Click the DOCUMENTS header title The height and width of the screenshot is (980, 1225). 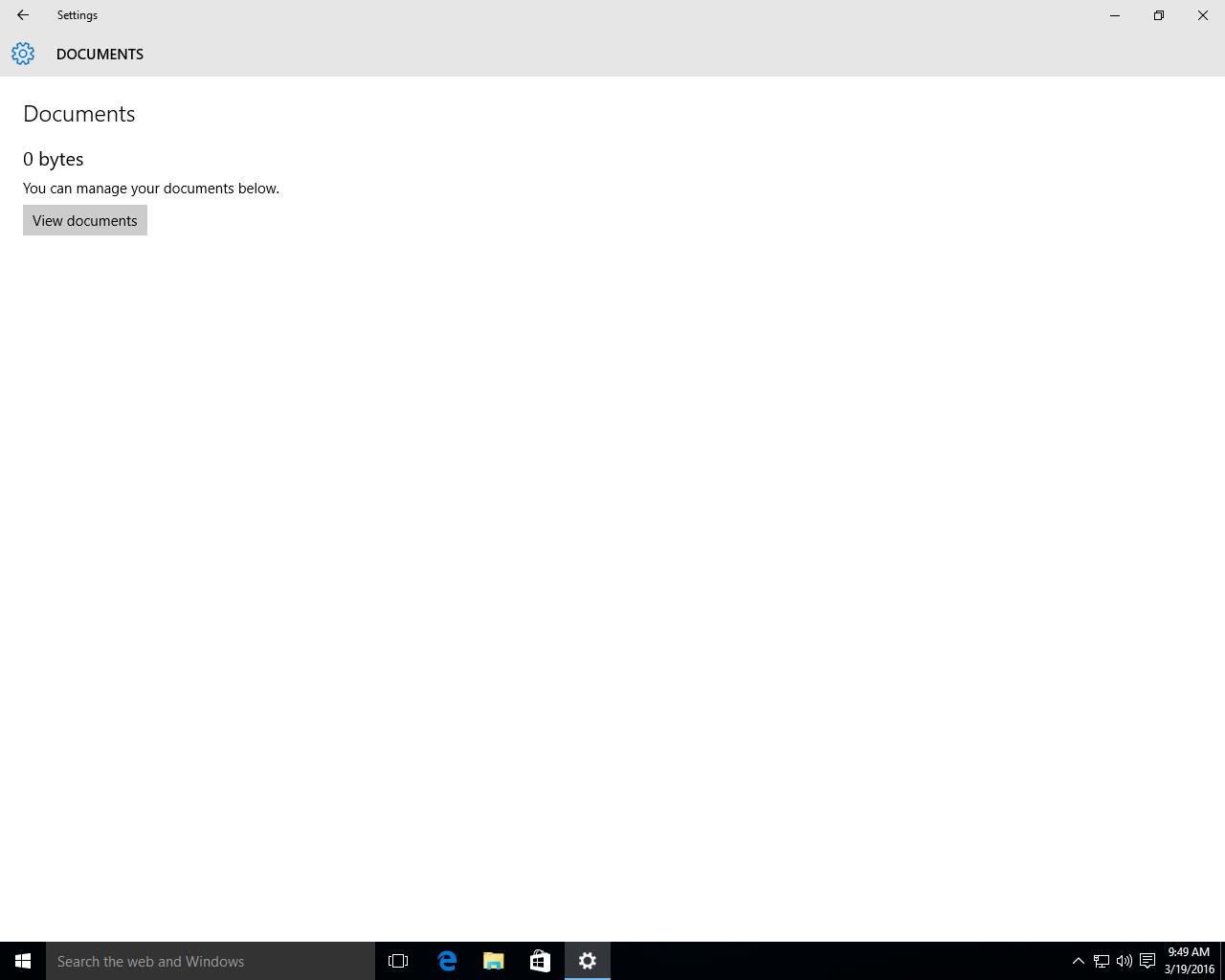tap(100, 55)
